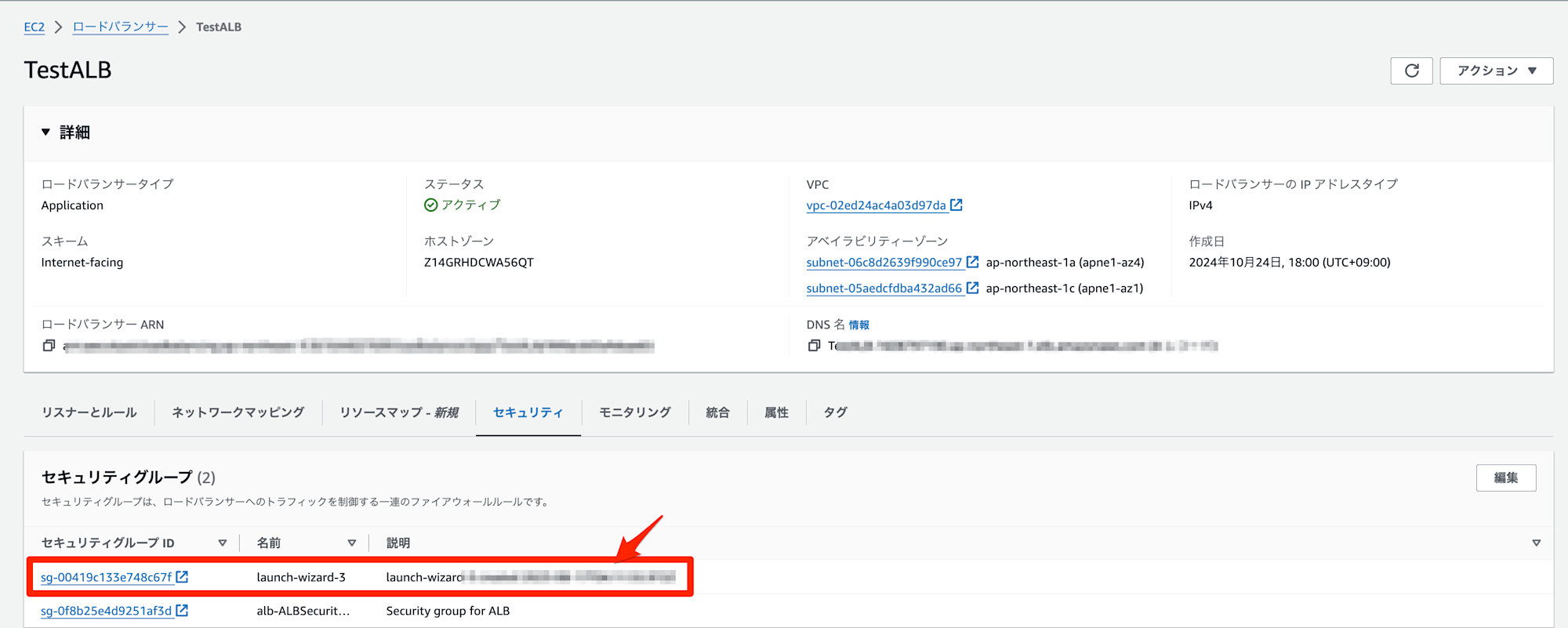The image size is (1568, 628).
Task: Select the IPv4 address type value
Action: [1200, 205]
